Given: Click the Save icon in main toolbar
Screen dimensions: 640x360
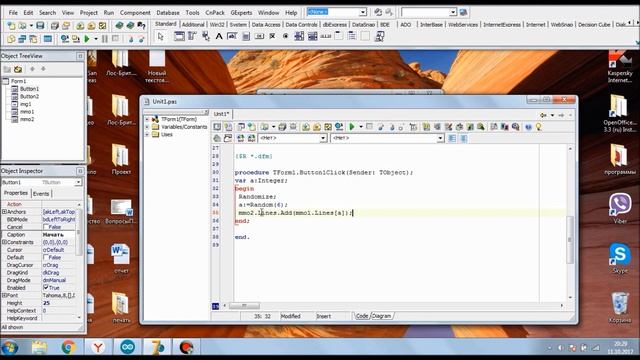Looking at the screenshot, I should 40,26.
